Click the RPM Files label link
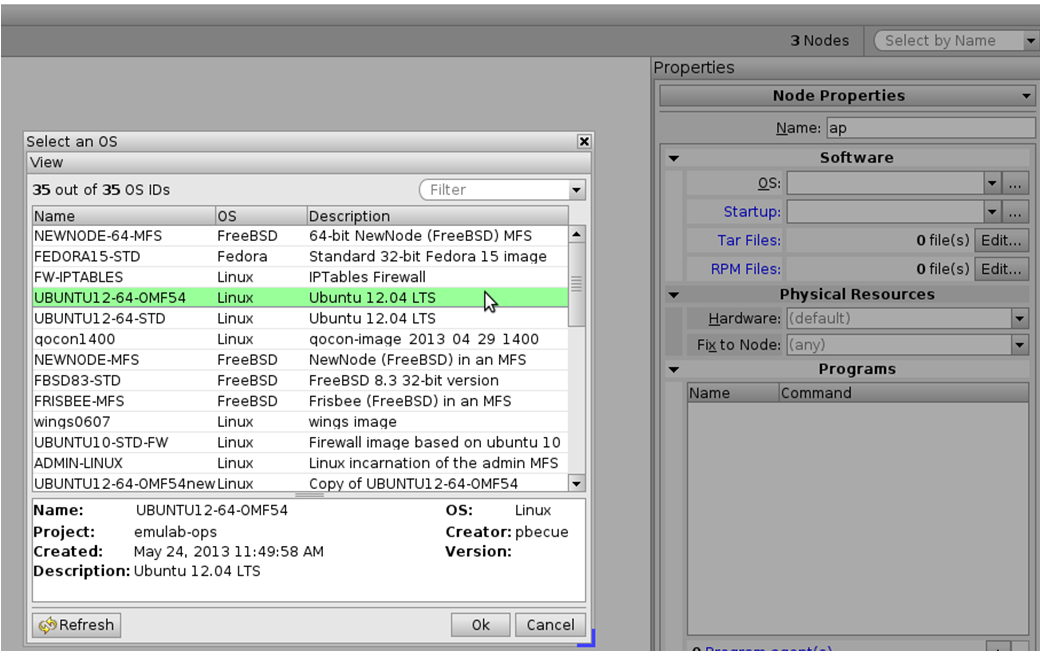 tap(746, 269)
